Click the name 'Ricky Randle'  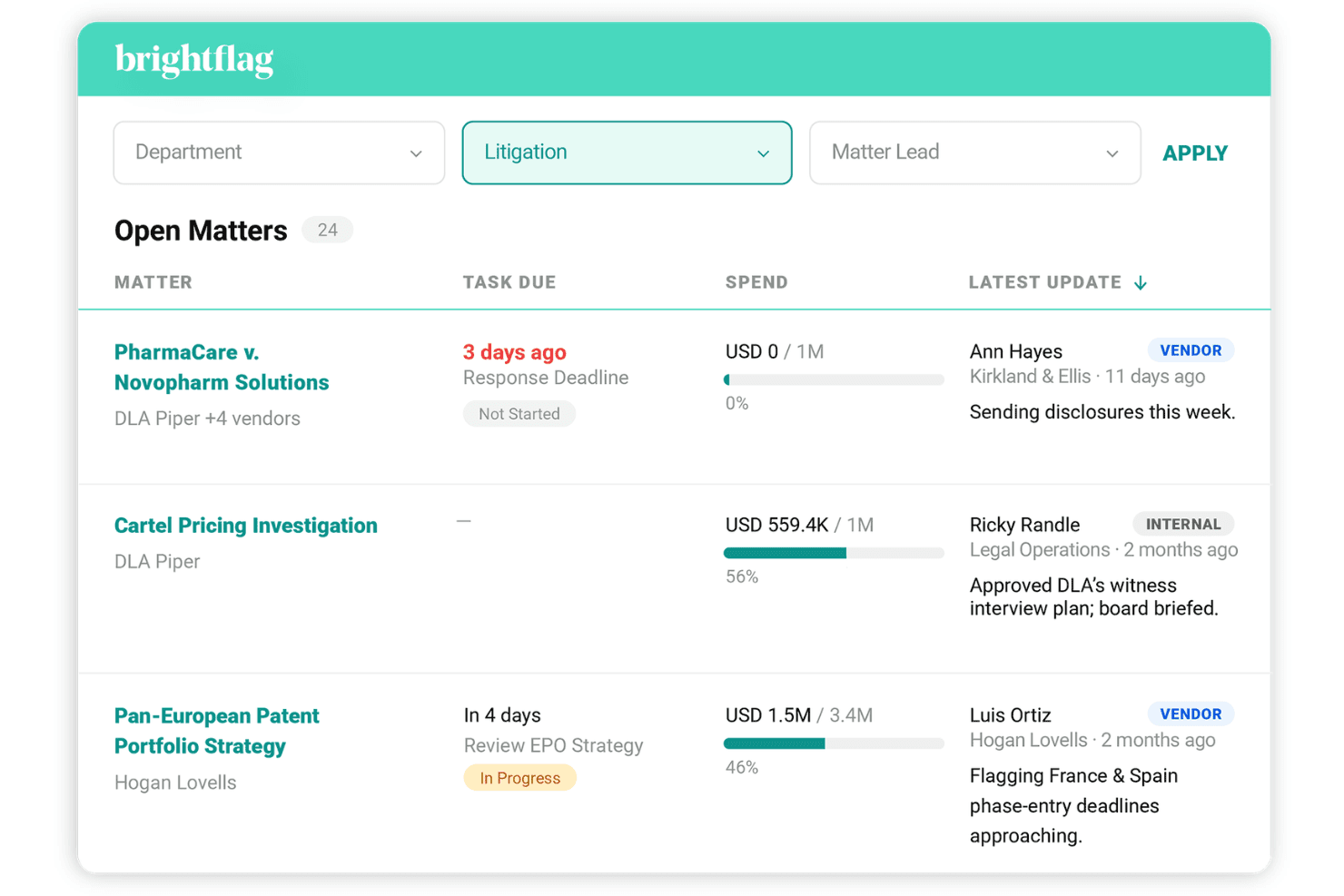tap(1025, 525)
